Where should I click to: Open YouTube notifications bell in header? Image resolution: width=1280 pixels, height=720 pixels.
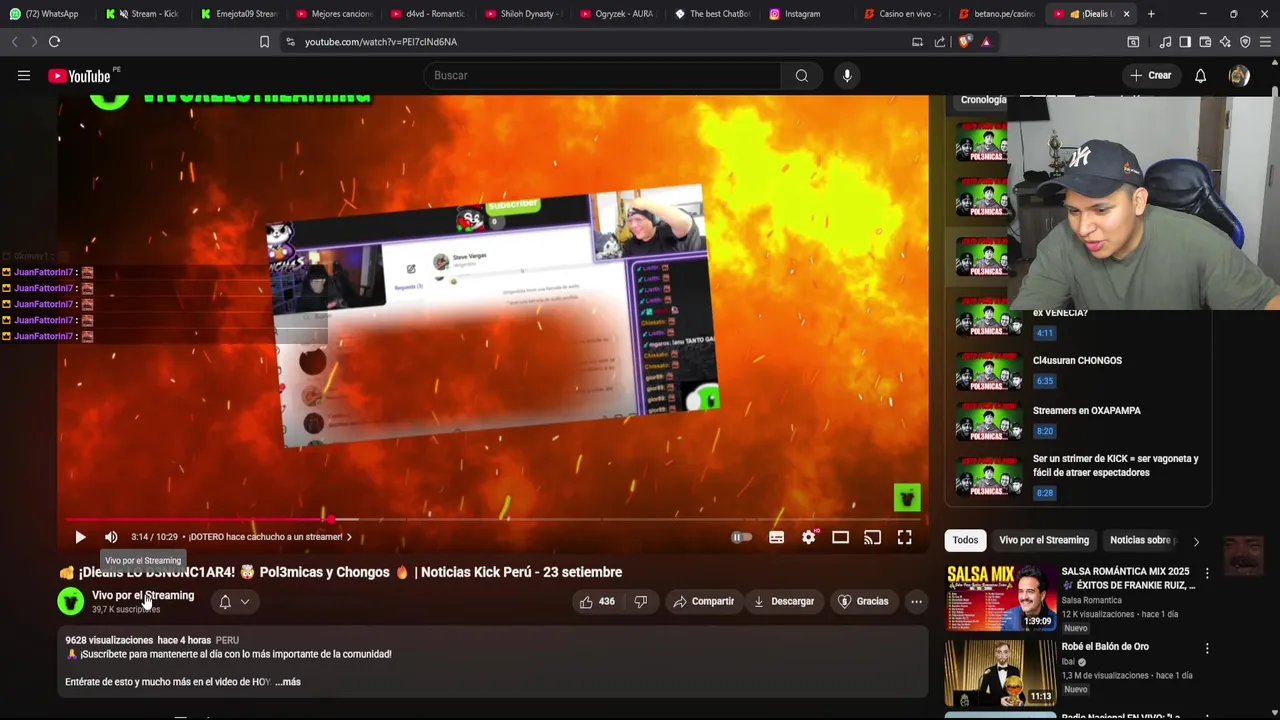[x=1200, y=76]
